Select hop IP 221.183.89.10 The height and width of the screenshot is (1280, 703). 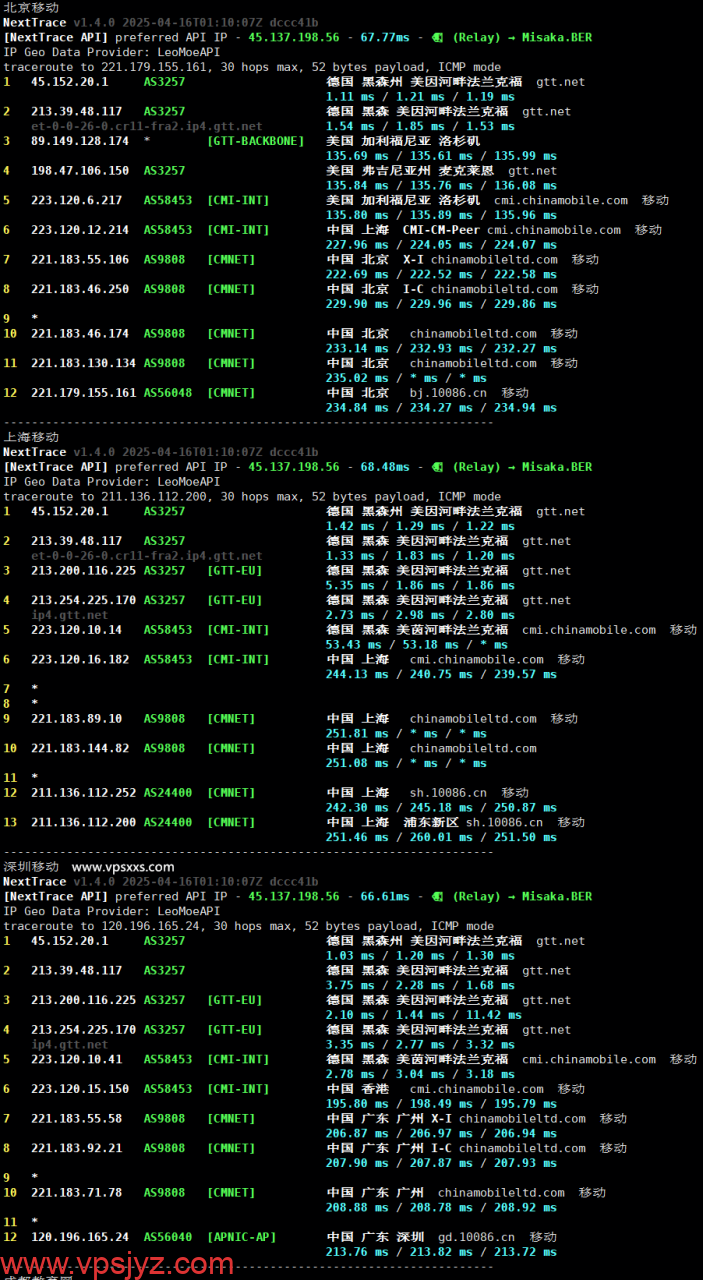tap(76, 719)
